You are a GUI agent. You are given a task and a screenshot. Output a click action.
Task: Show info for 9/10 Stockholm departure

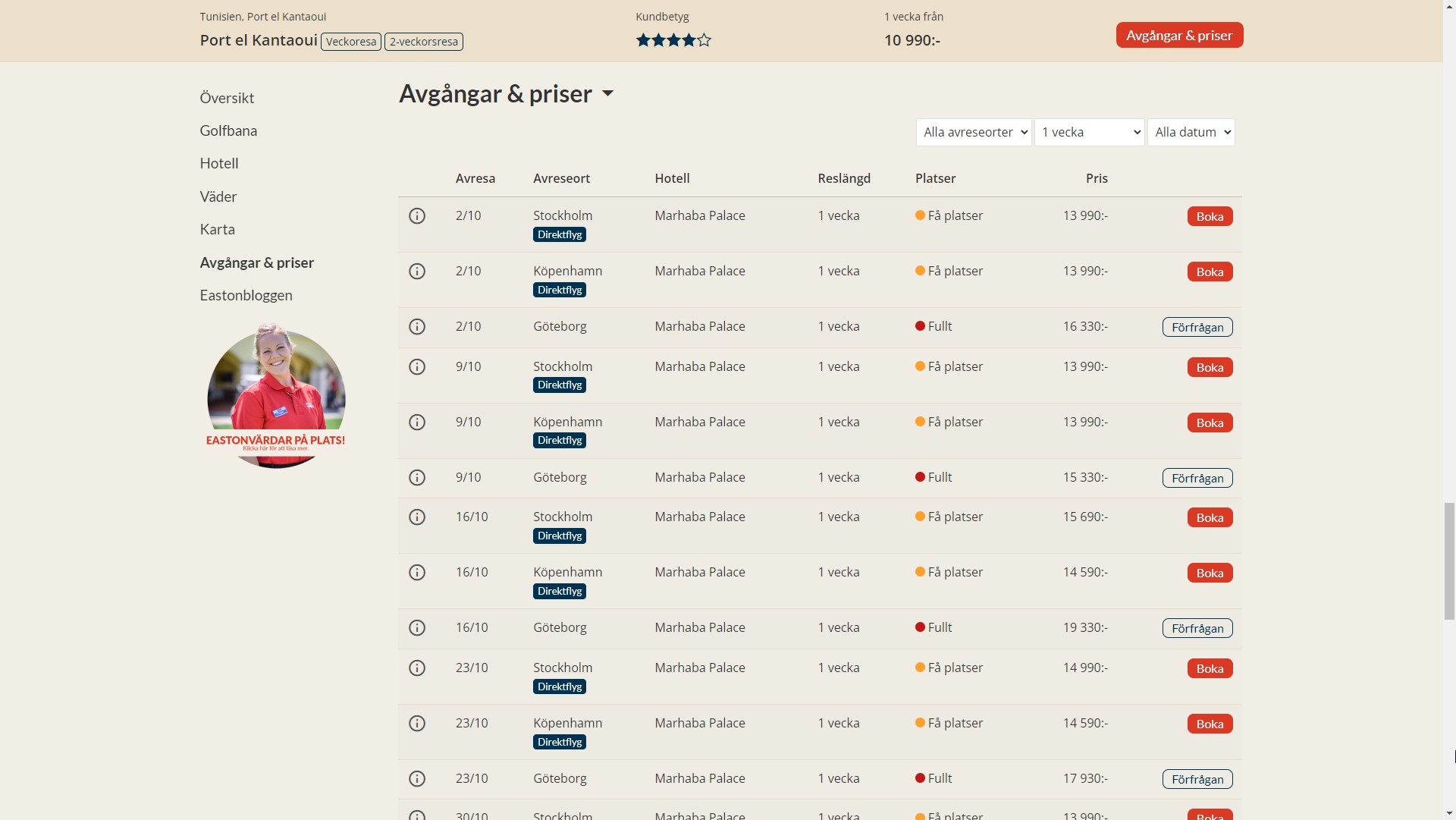417,367
